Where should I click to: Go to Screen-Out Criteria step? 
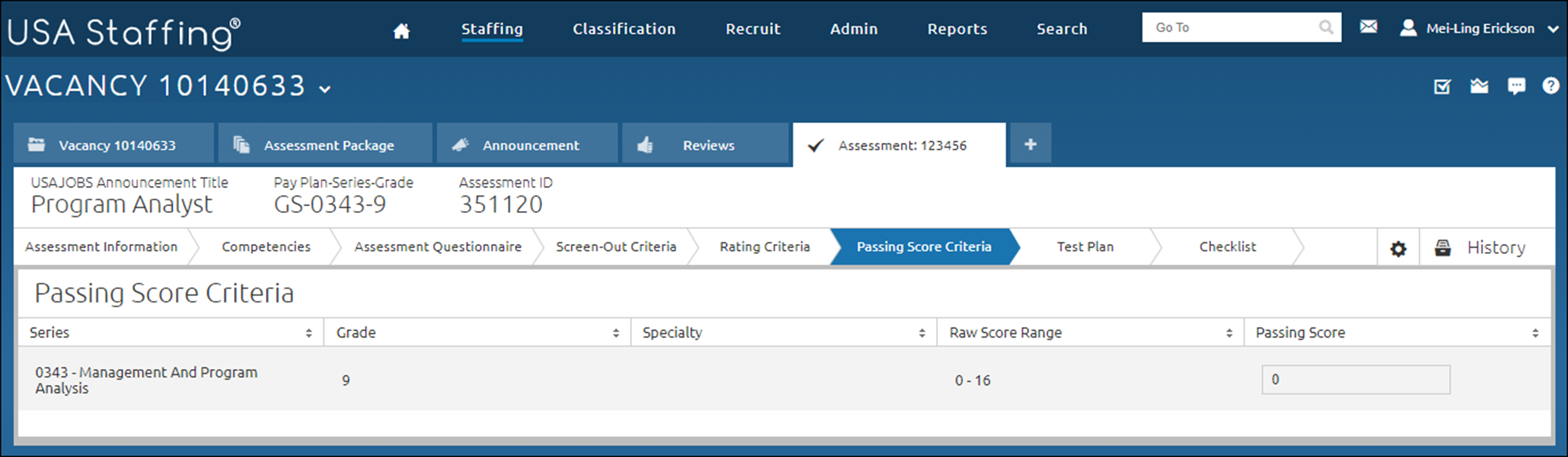616,247
